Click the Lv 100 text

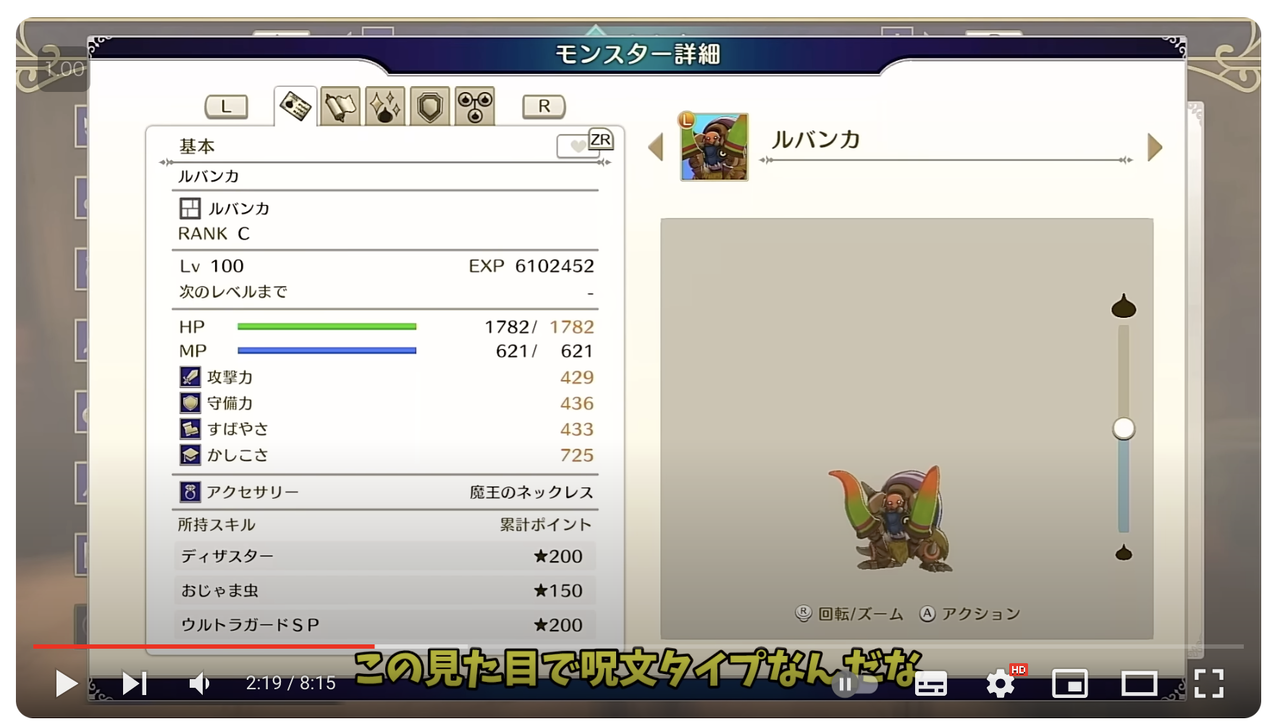click(x=212, y=266)
